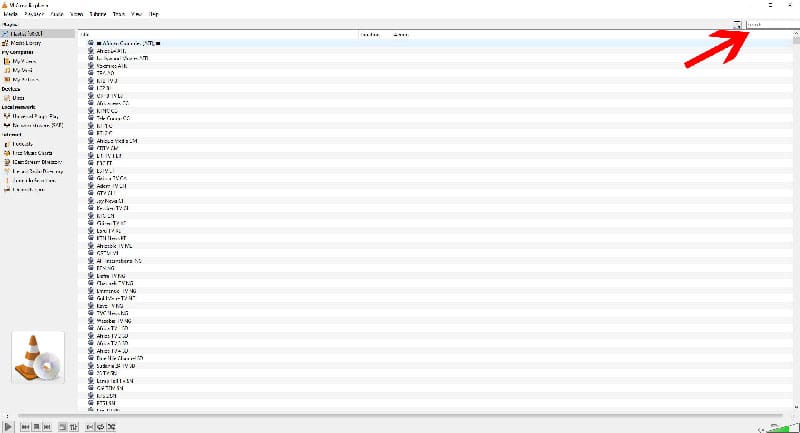The height and width of the screenshot is (433, 800).
Task: Select the Tele Congo CG row
Action: [435, 118]
